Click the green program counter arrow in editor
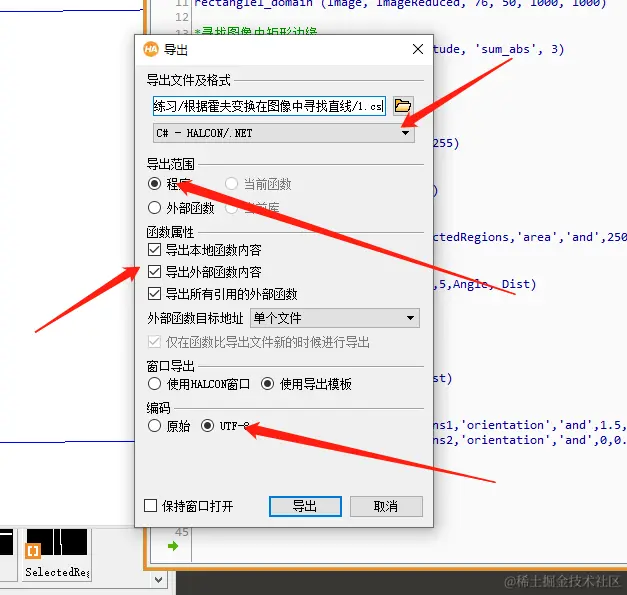627x595 pixels. coord(173,546)
